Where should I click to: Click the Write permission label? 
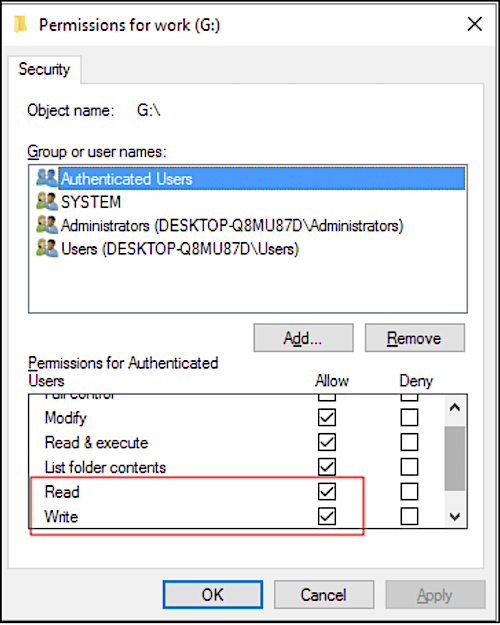point(61,517)
